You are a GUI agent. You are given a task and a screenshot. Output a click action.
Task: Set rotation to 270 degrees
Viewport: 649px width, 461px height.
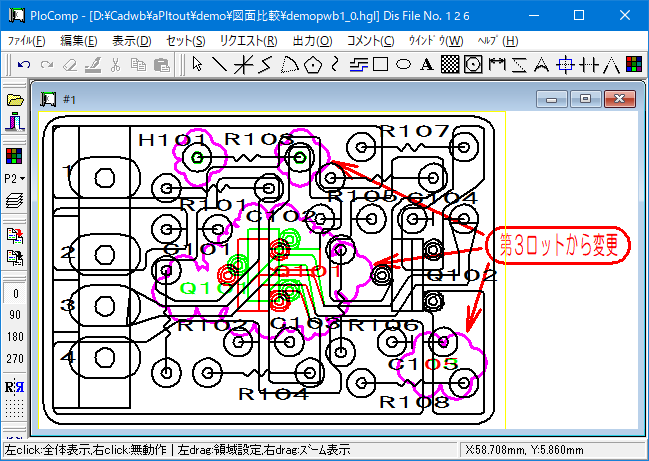(15, 358)
